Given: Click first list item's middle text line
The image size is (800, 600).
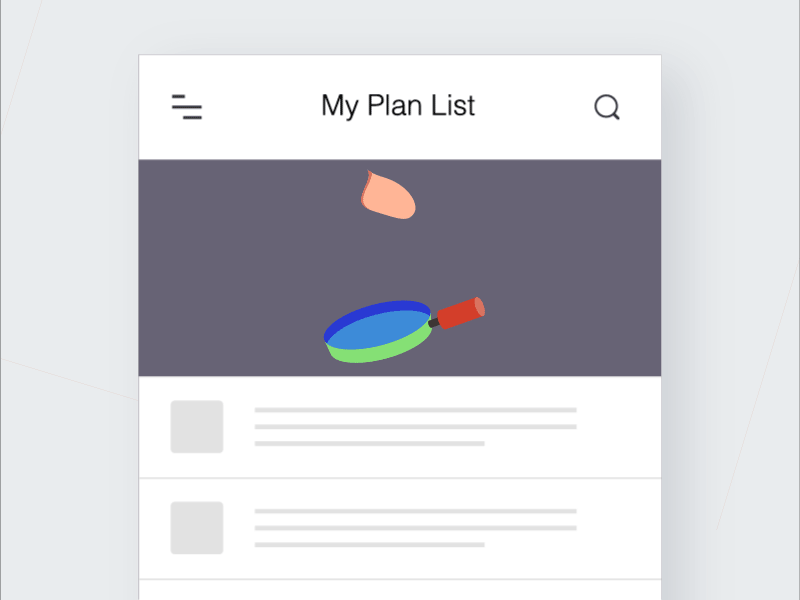Looking at the screenshot, I should (x=415, y=427).
